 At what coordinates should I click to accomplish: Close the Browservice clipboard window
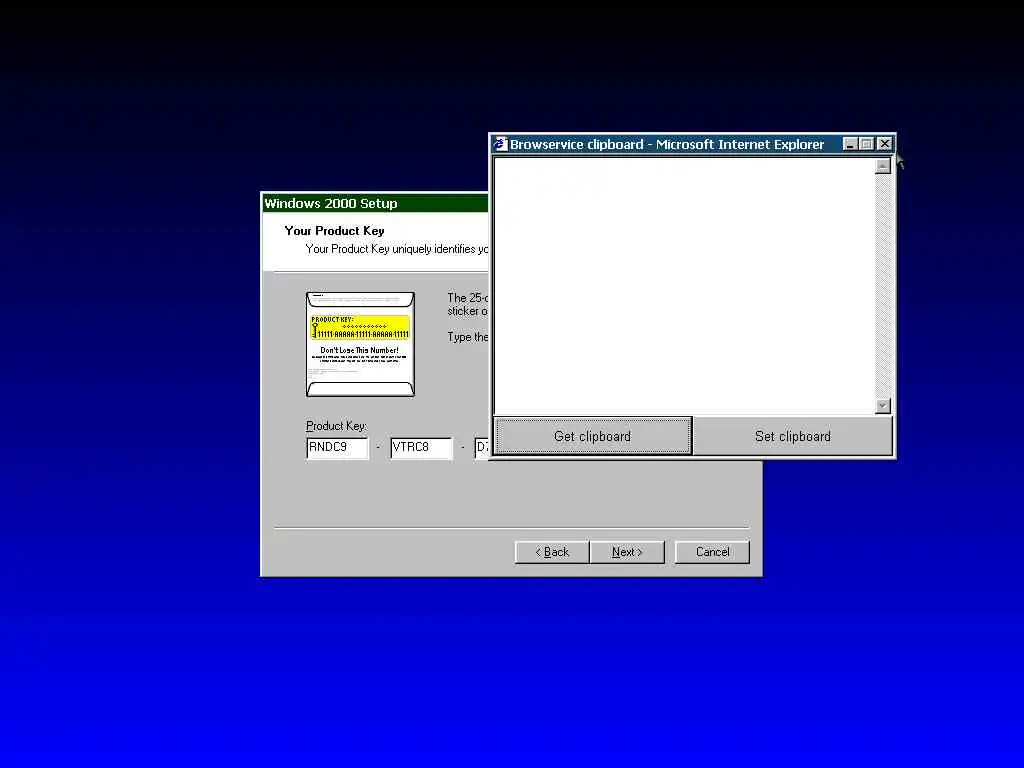click(884, 144)
